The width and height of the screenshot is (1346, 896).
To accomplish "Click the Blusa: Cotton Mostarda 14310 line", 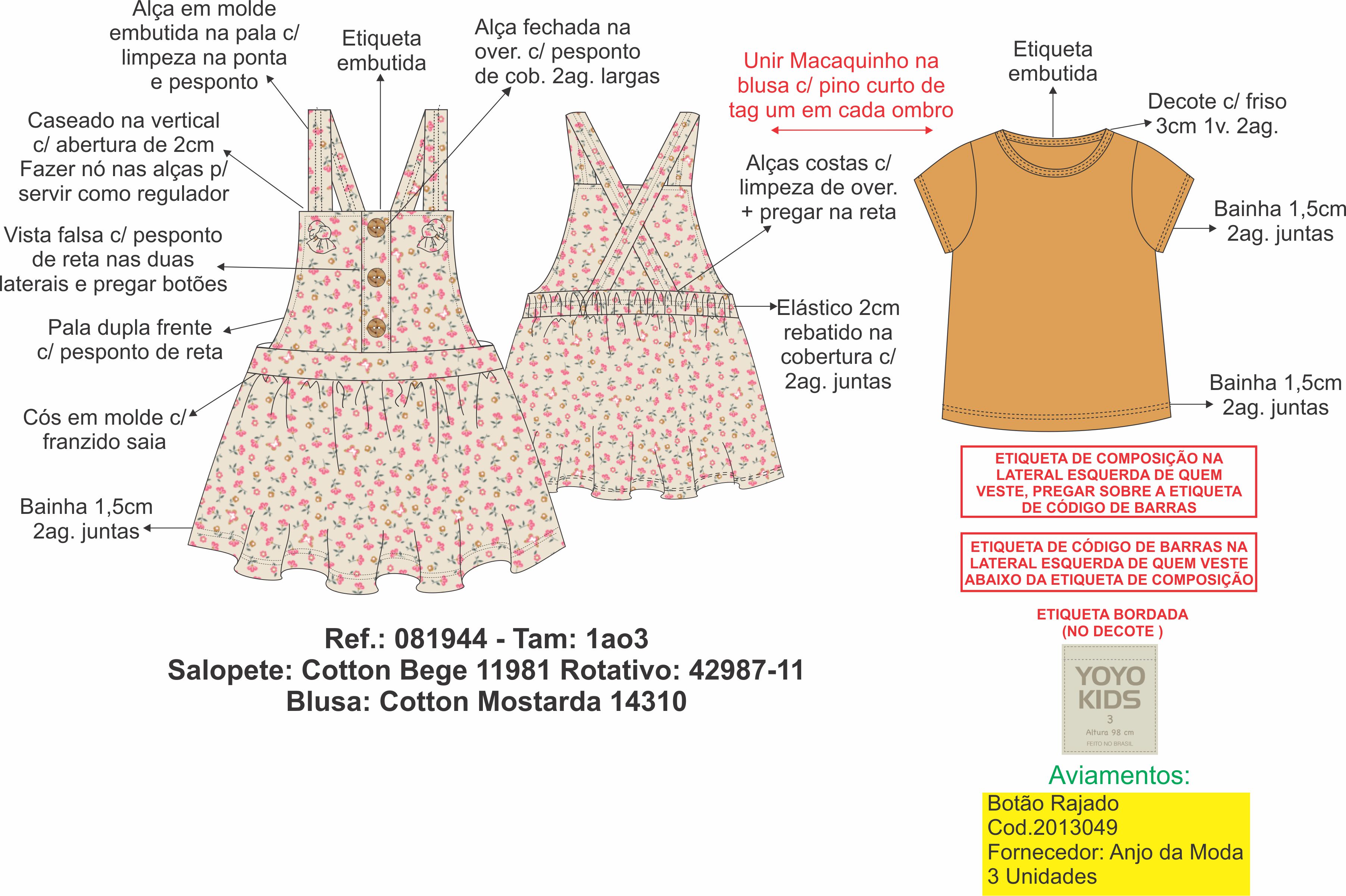I will tap(486, 702).
